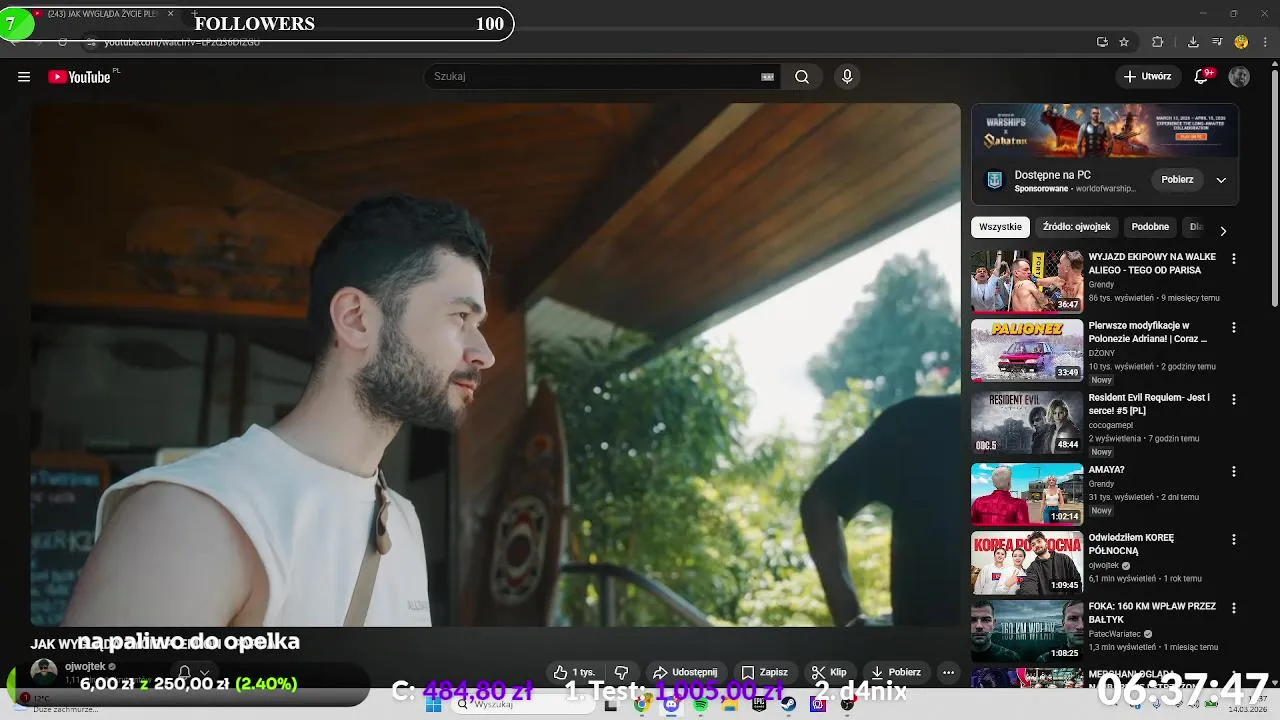Open the YouTube hamburger guide menu

pyautogui.click(x=24, y=77)
